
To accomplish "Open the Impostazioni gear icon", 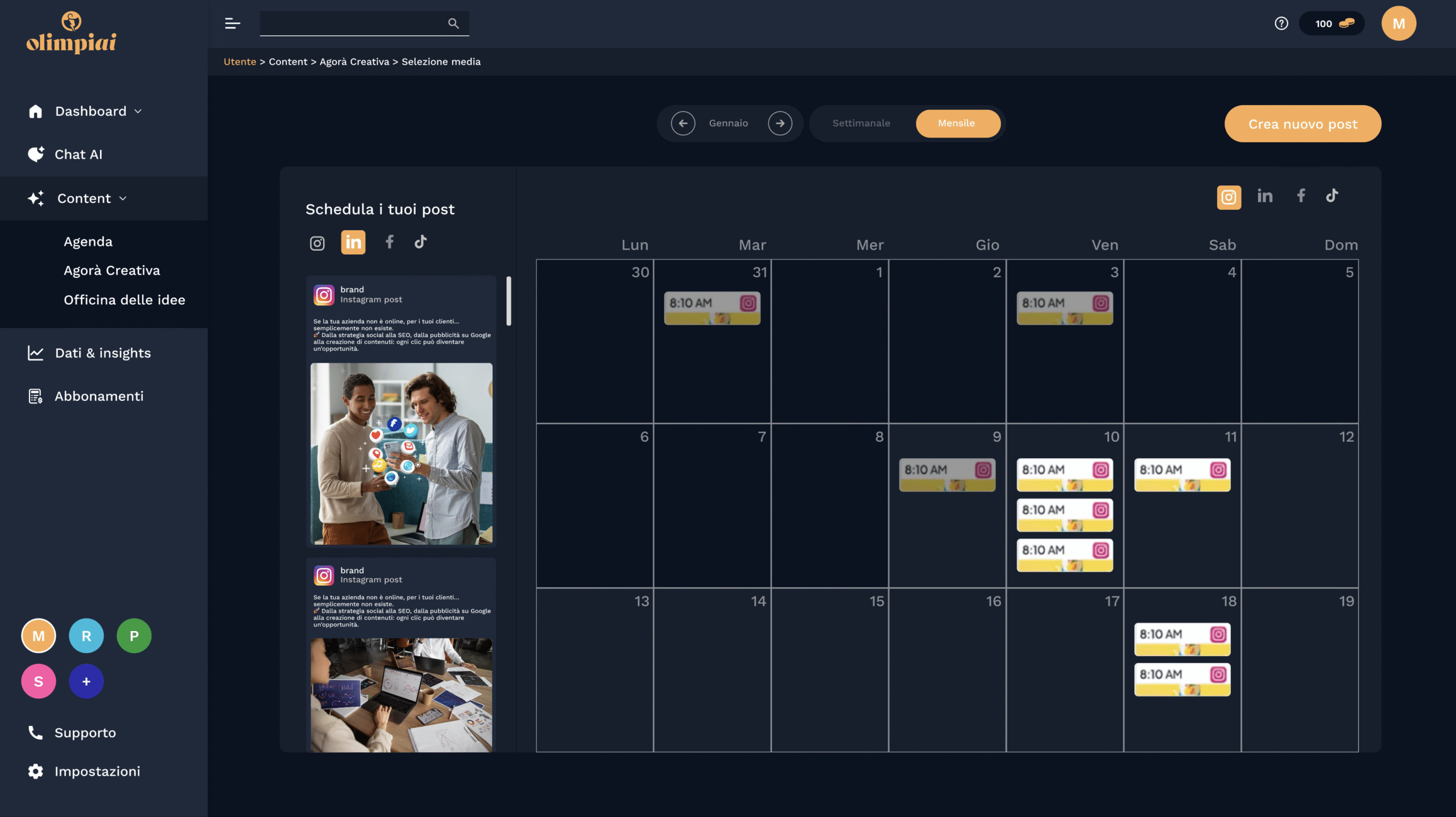I will (35, 771).
